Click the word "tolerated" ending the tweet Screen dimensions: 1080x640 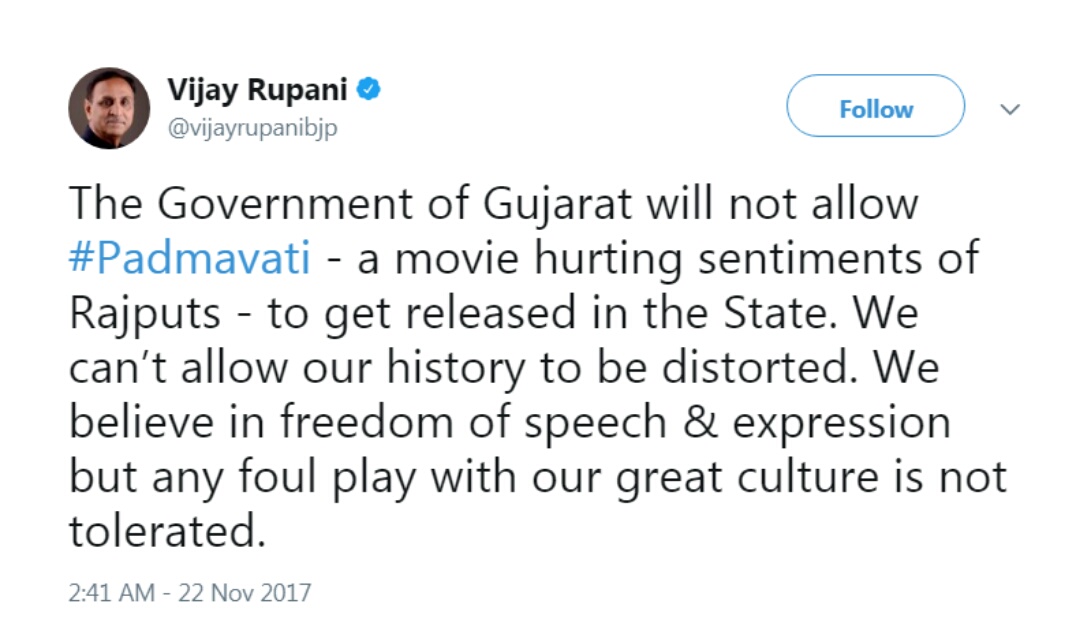166,532
